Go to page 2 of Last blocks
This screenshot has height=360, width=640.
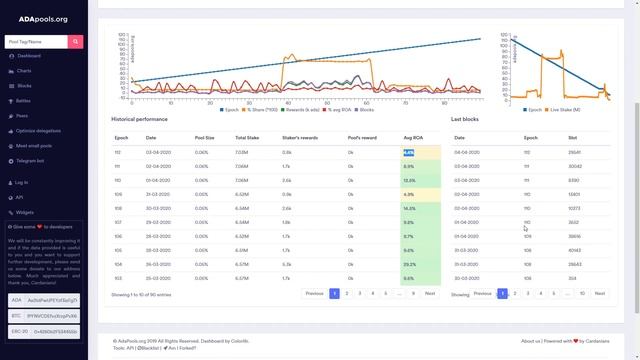(515, 293)
